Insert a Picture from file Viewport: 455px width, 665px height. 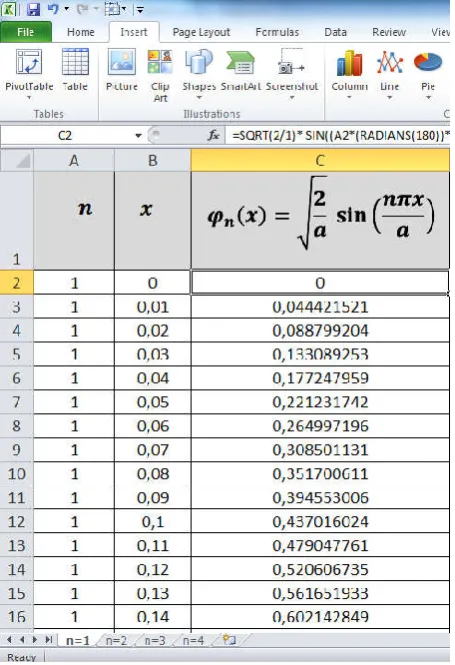122,70
